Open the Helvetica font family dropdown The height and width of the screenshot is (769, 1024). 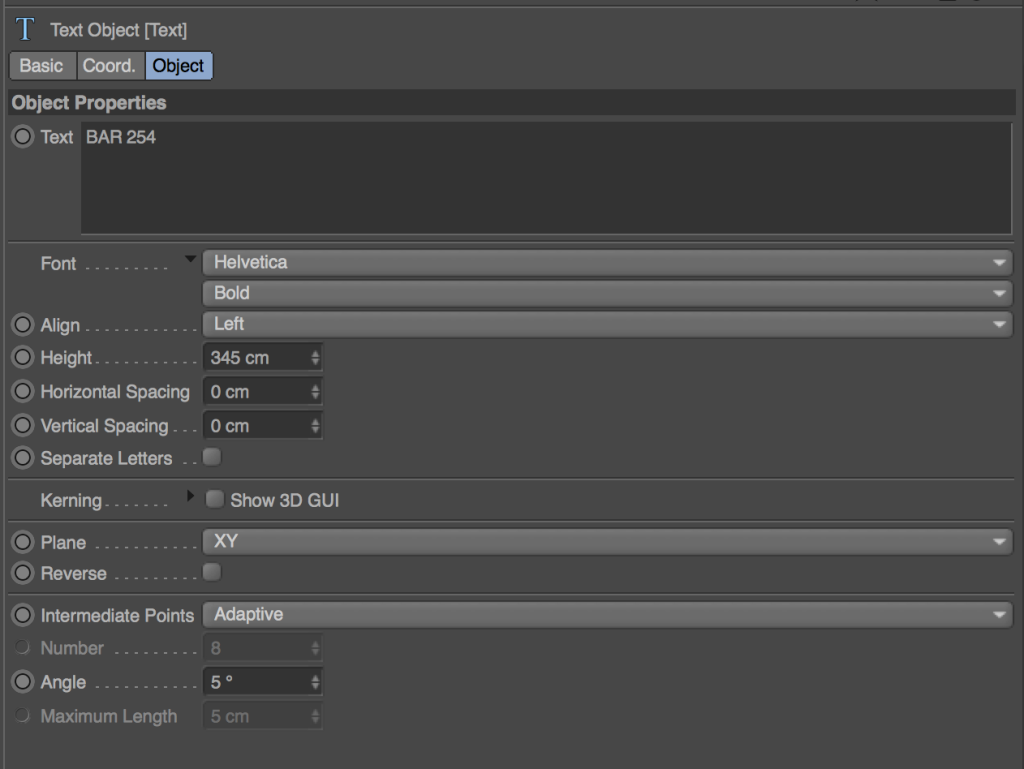pos(607,262)
